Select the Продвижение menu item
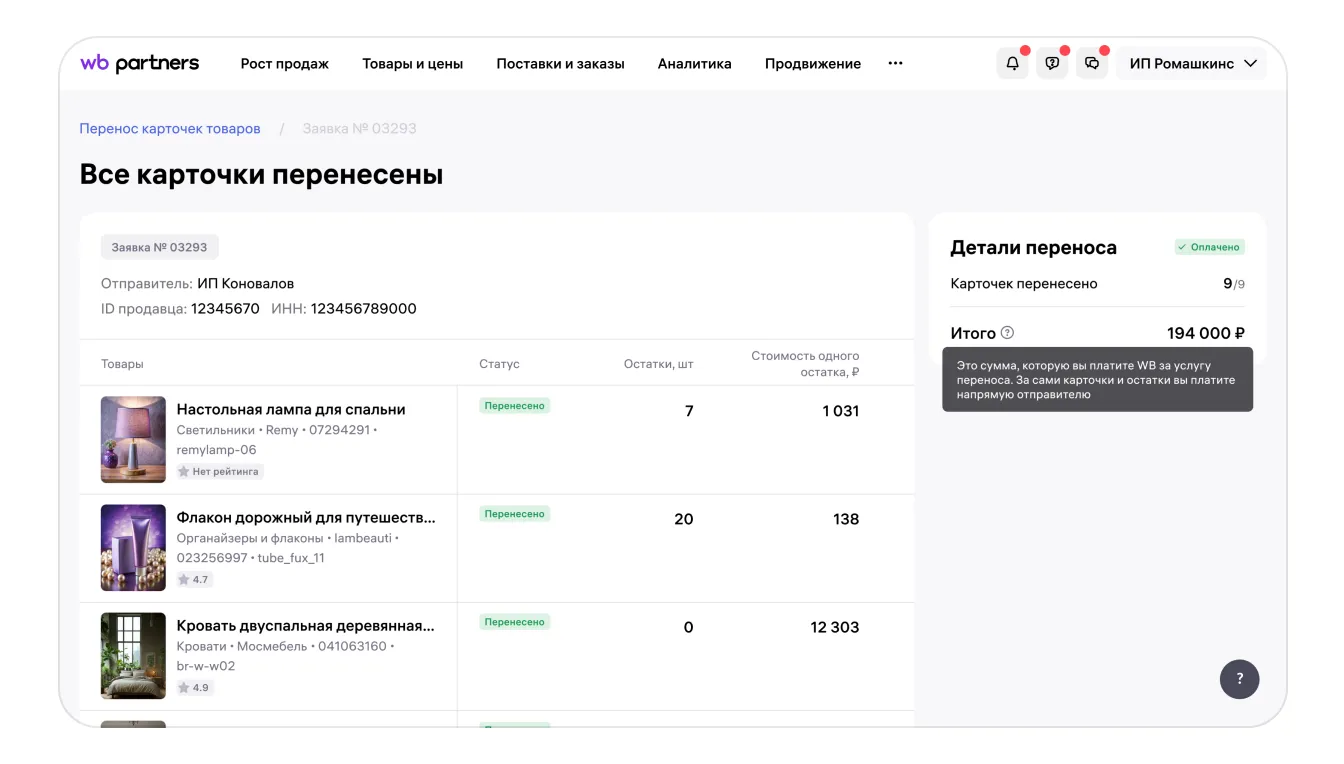The height and width of the screenshot is (764, 1344). [x=812, y=64]
